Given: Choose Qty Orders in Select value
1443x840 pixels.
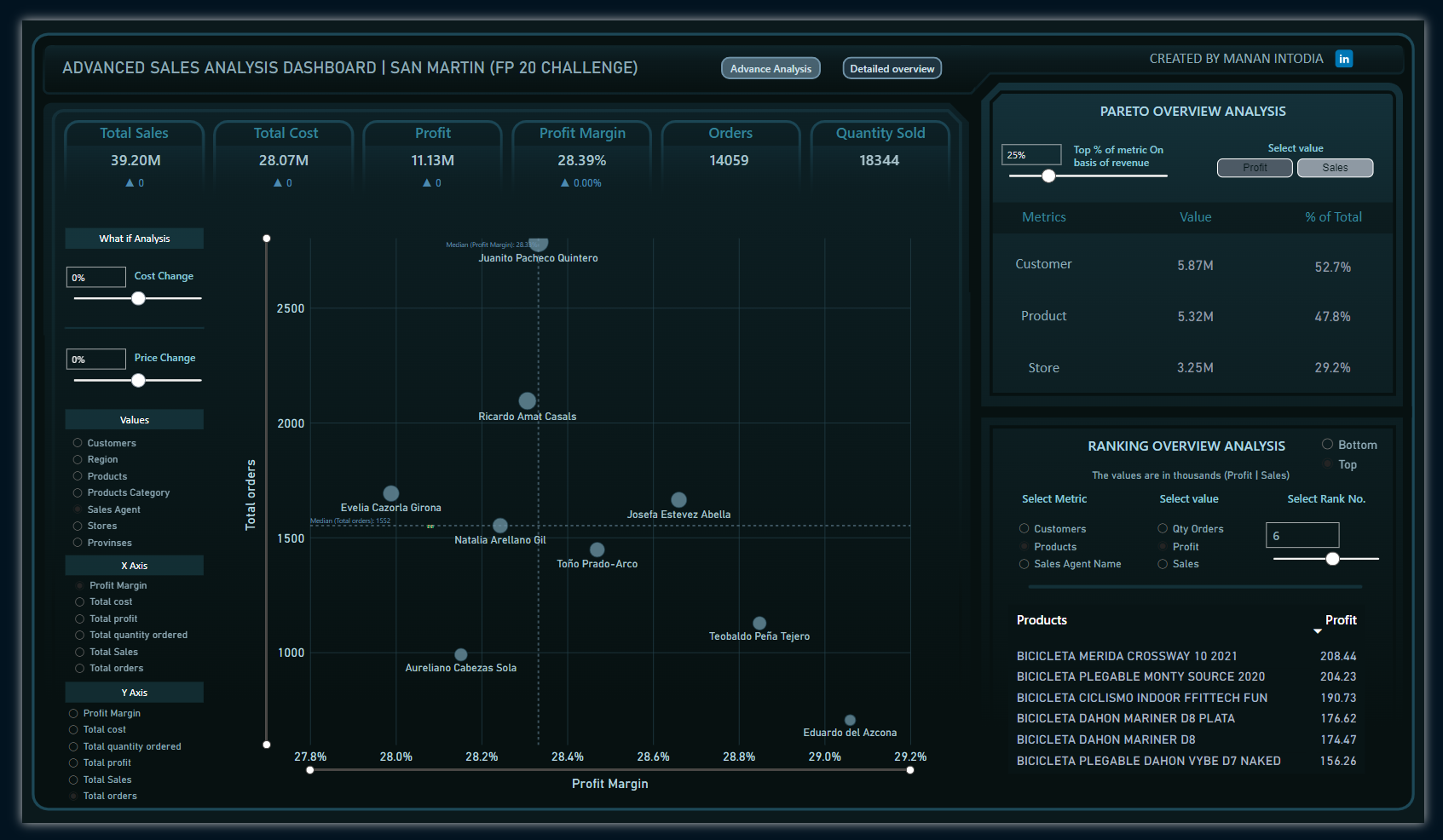Looking at the screenshot, I should (x=1163, y=529).
